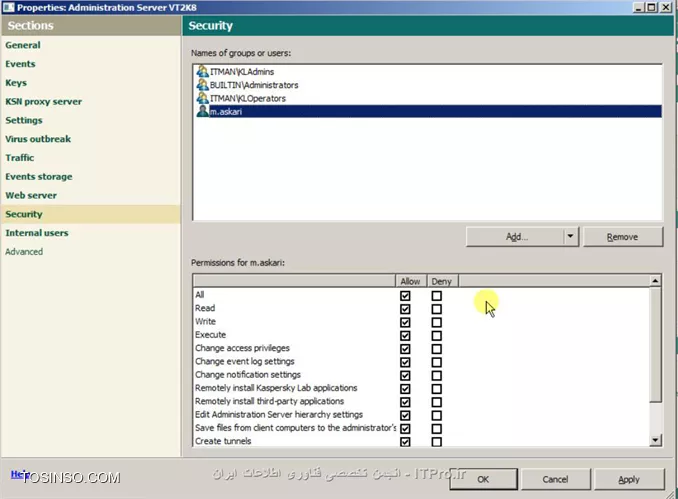Toggle Allow for Change access privileges
This screenshot has height=499, width=678.
click(405, 349)
